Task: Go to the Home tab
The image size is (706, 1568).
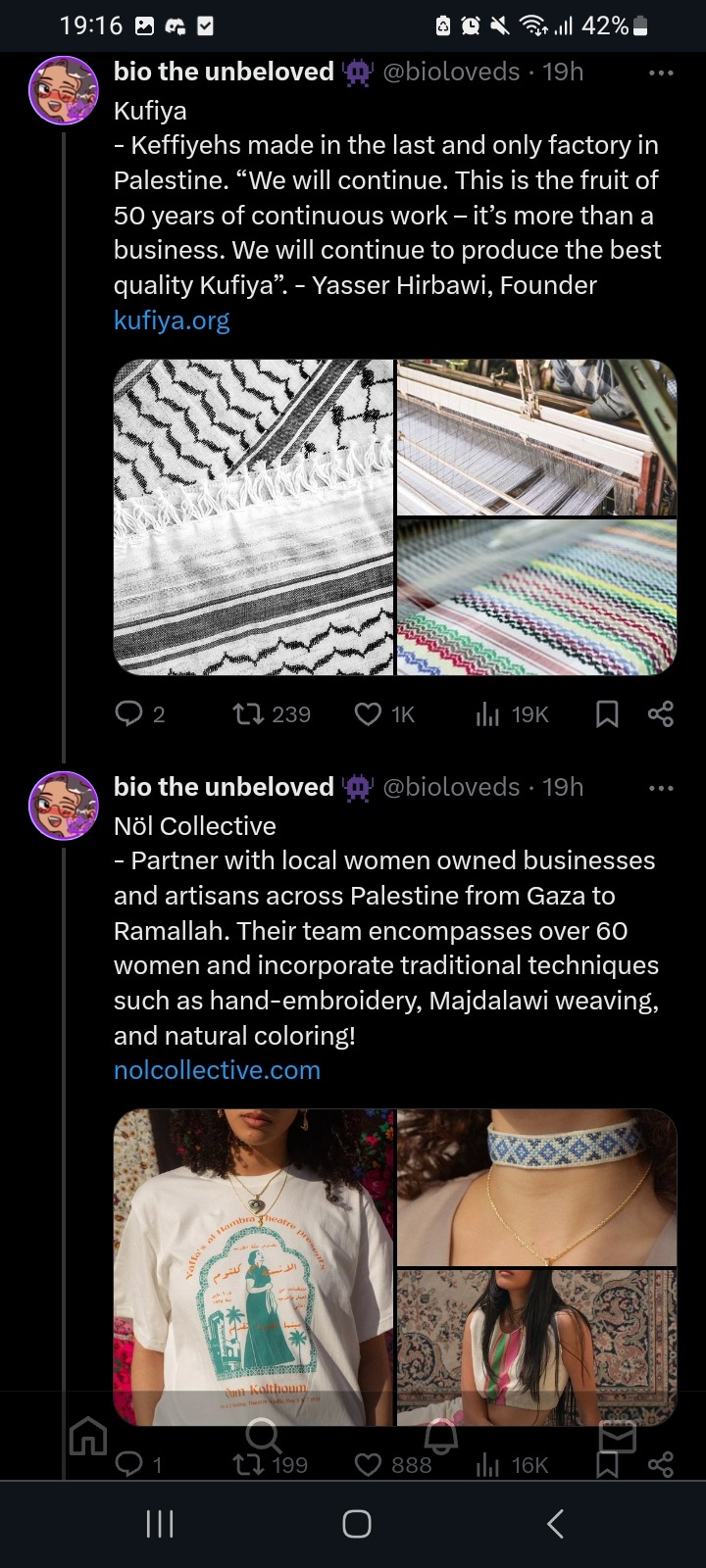Action: (x=88, y=1438)
